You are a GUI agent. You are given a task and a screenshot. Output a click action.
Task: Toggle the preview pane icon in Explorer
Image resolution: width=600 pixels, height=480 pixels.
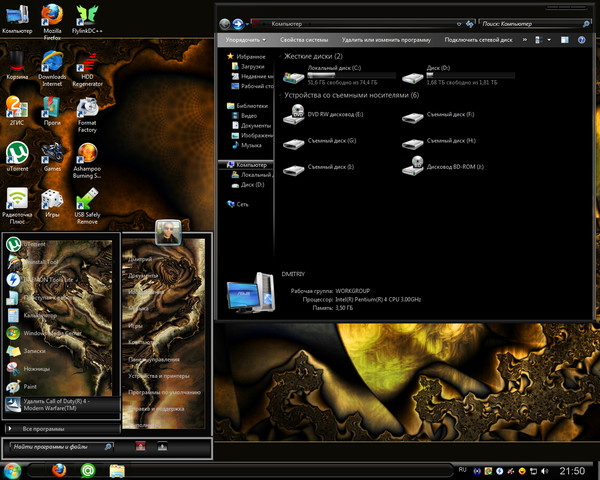(564, 40)
